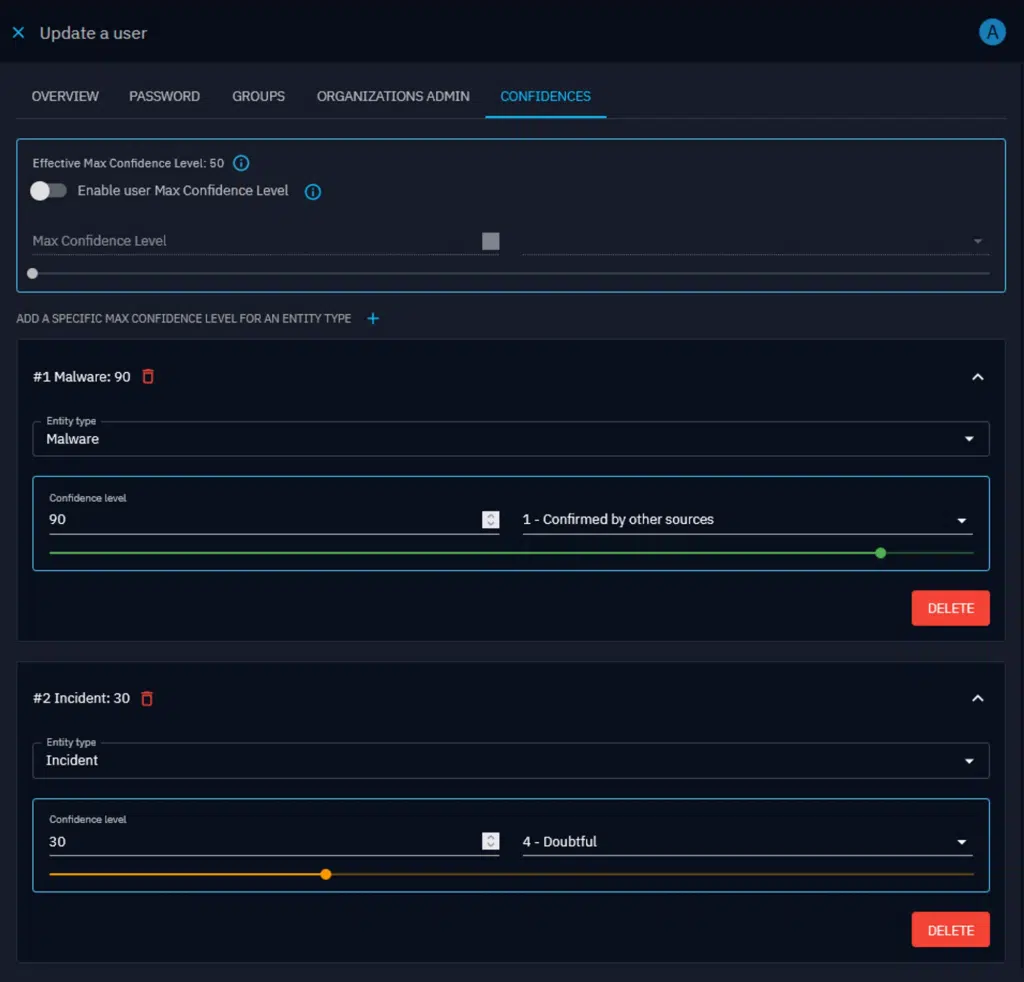The height and width of the screenshot is (982, 1024).
Task: Click info icon beside Enable user Max Confidence
Action: [x=313, y=191]
